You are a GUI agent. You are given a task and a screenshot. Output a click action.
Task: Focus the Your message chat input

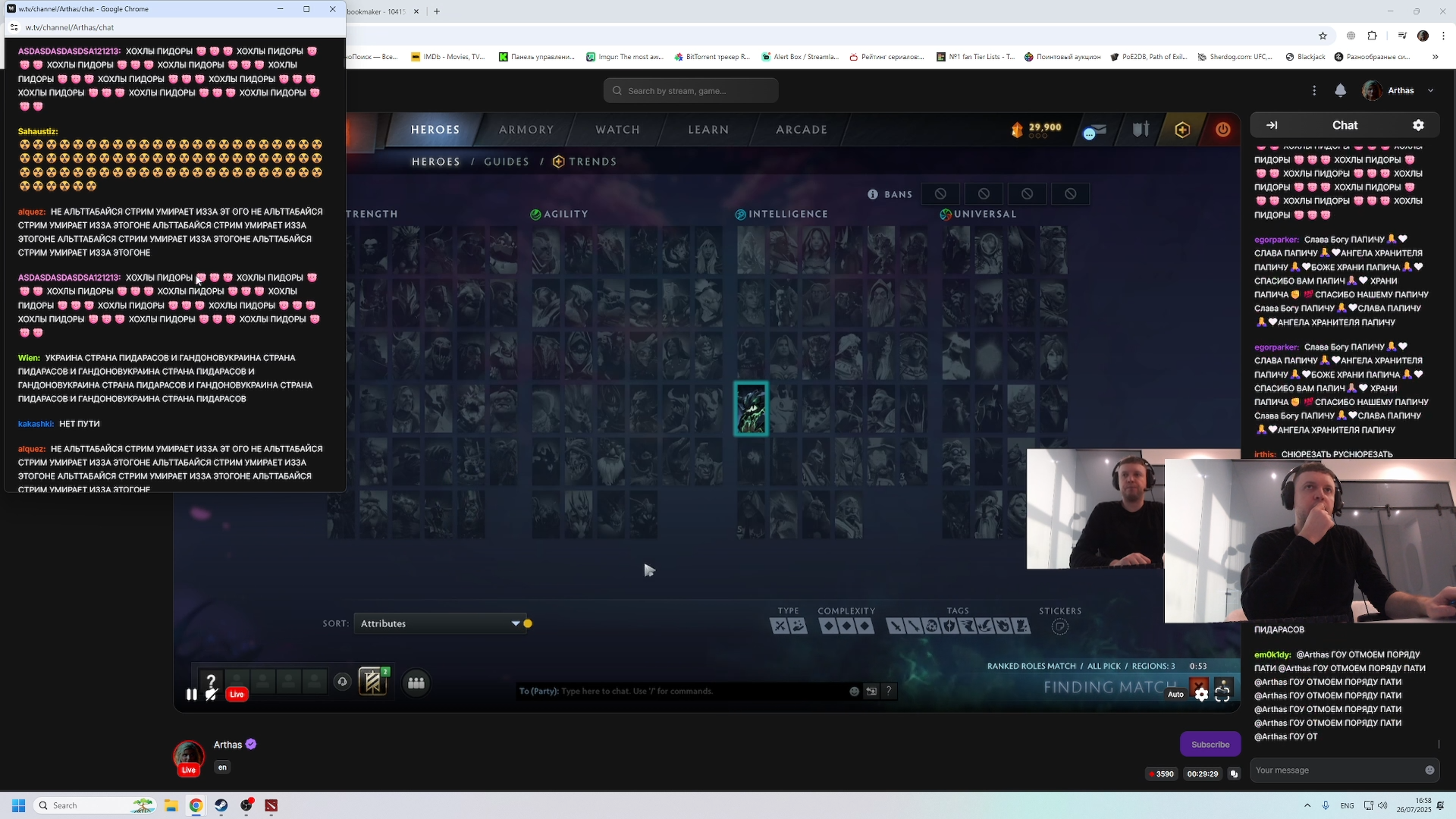[x=1337, y=770]
